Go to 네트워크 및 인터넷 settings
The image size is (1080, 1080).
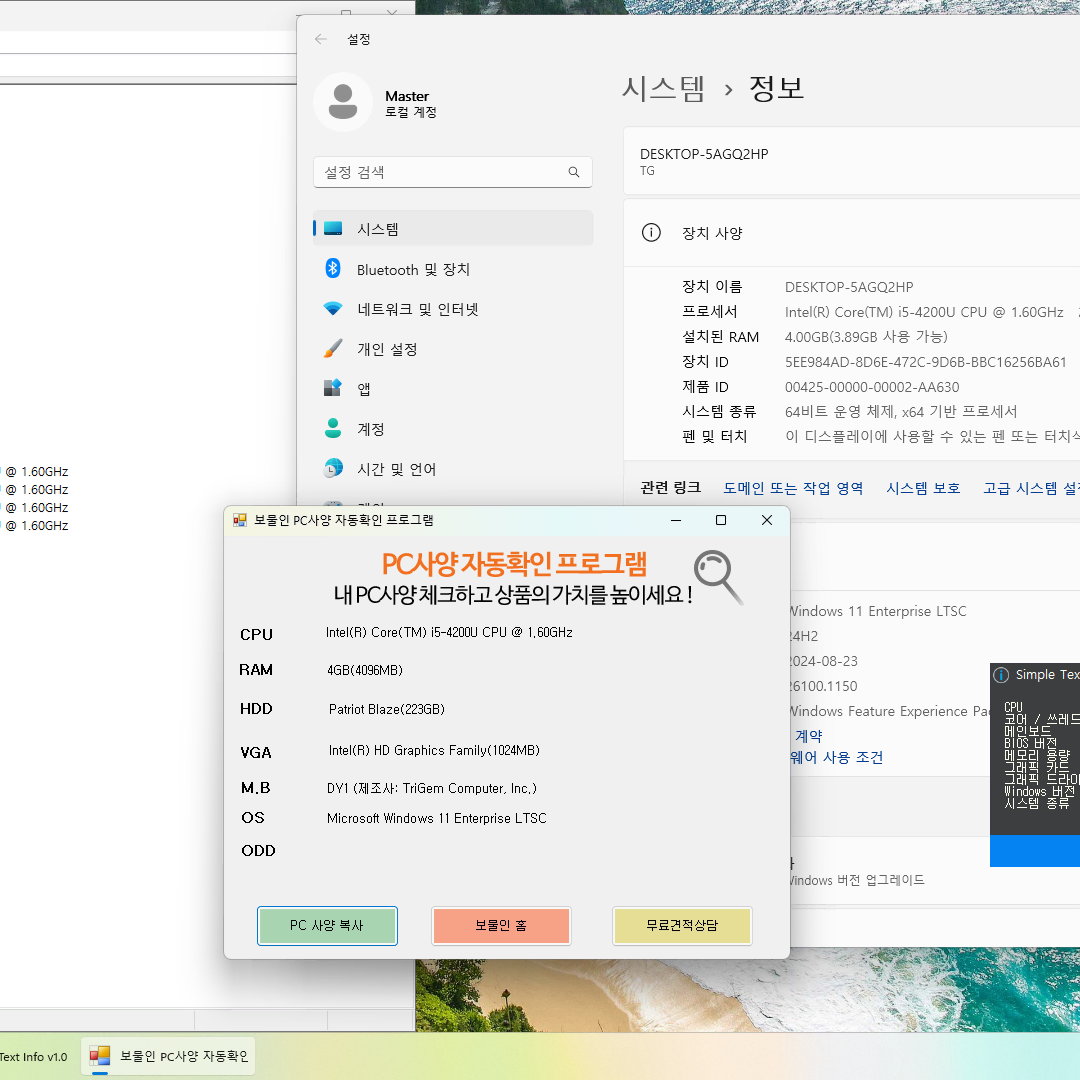453,309
